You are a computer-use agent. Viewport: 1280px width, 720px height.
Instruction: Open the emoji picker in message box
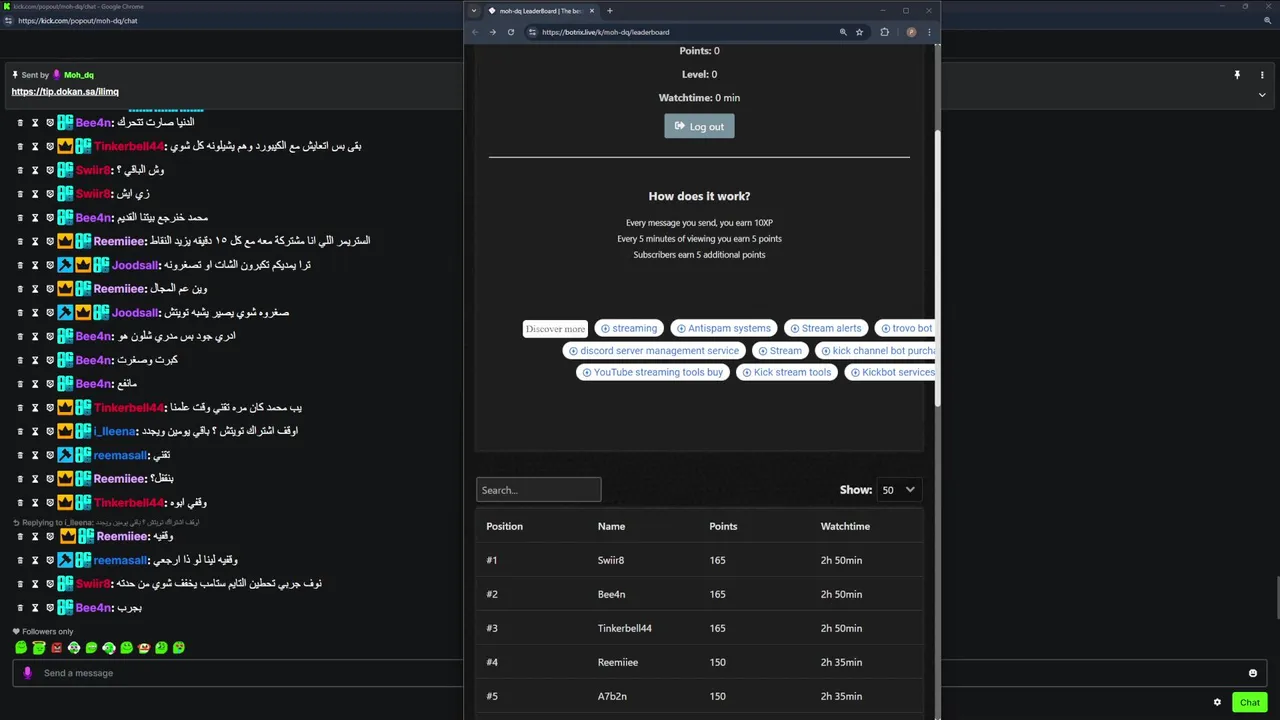coord(1252,673)
